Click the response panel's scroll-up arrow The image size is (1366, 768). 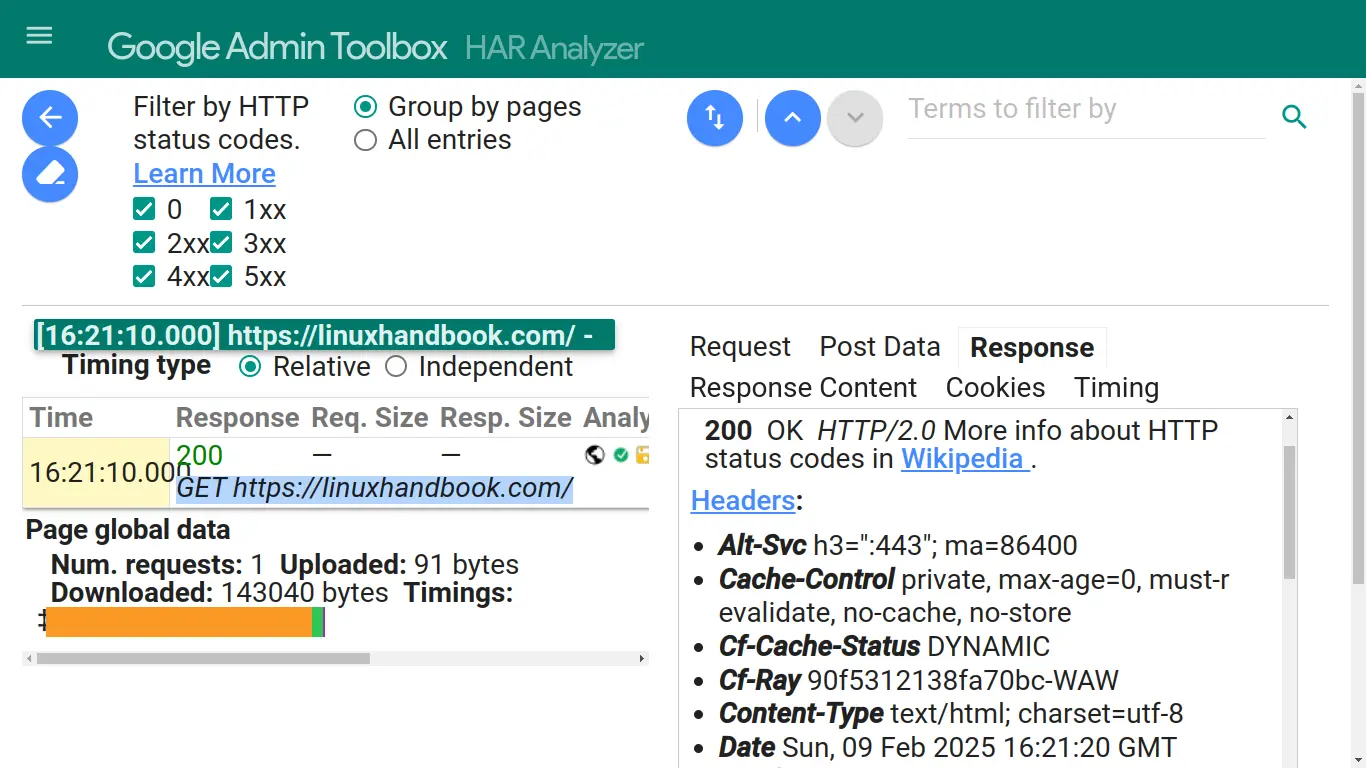[x=1289, y=417]
